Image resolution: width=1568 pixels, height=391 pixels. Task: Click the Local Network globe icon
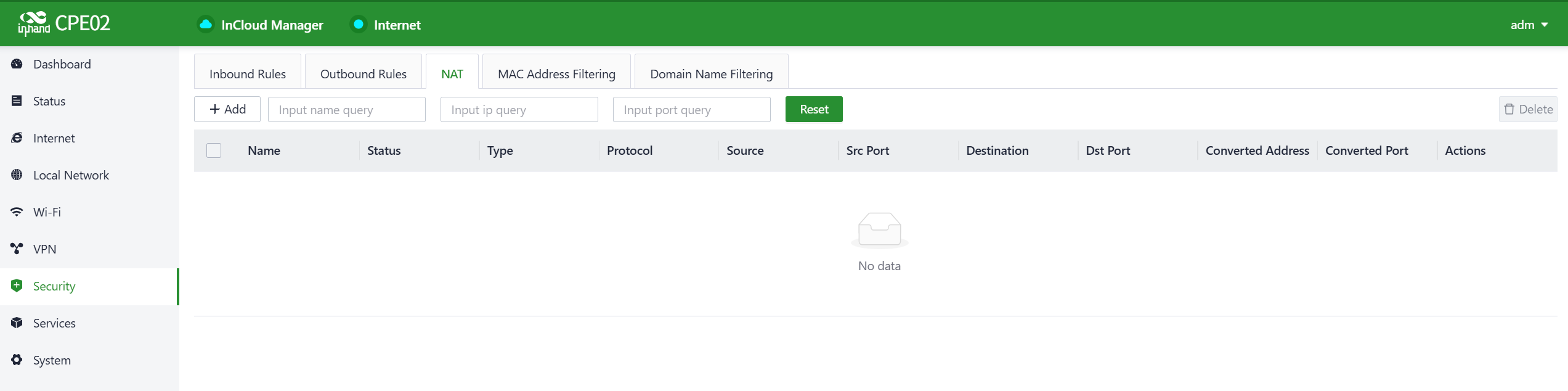click(x=17, y=175)
